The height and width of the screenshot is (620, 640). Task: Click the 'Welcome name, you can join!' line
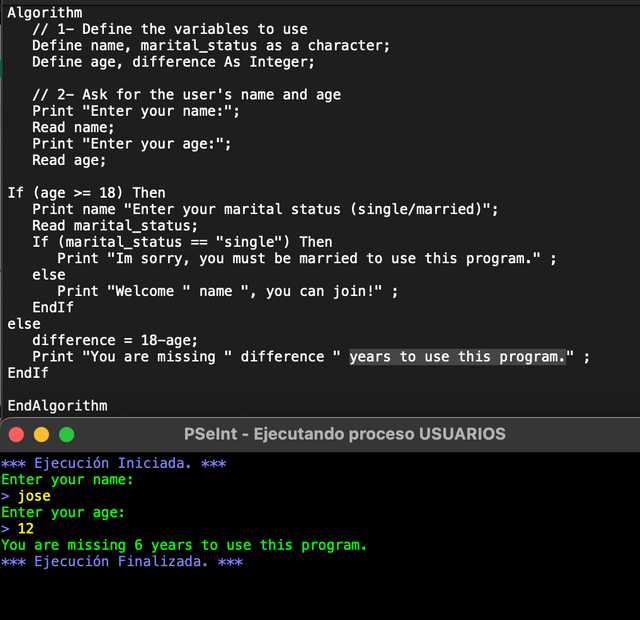(227, 291)
